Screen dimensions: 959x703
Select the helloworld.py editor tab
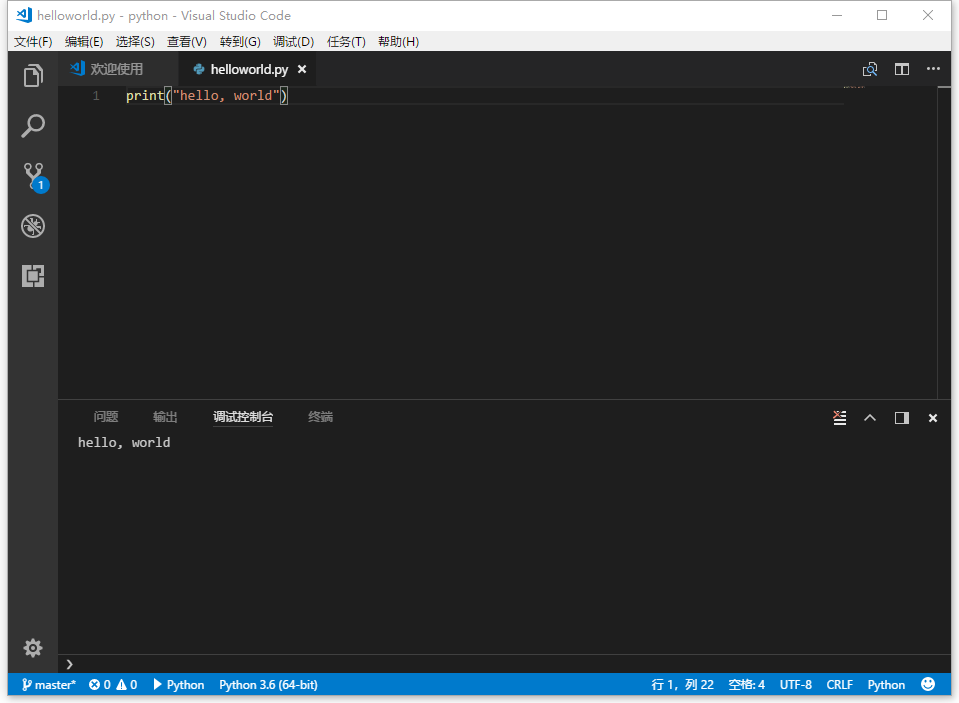pyautogui.click(x=248, y=69)
